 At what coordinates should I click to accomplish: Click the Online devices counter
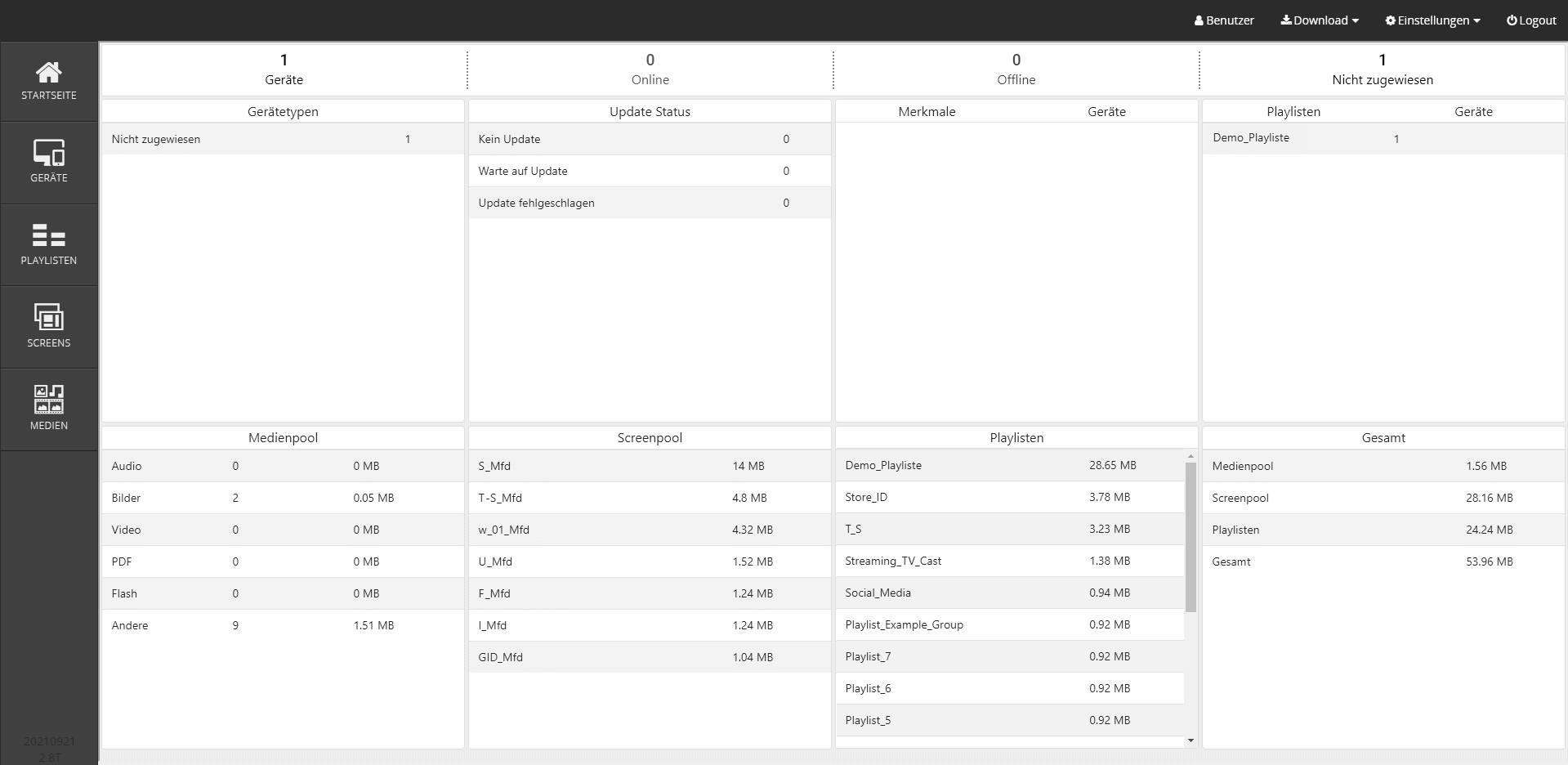tap(650, 69)
